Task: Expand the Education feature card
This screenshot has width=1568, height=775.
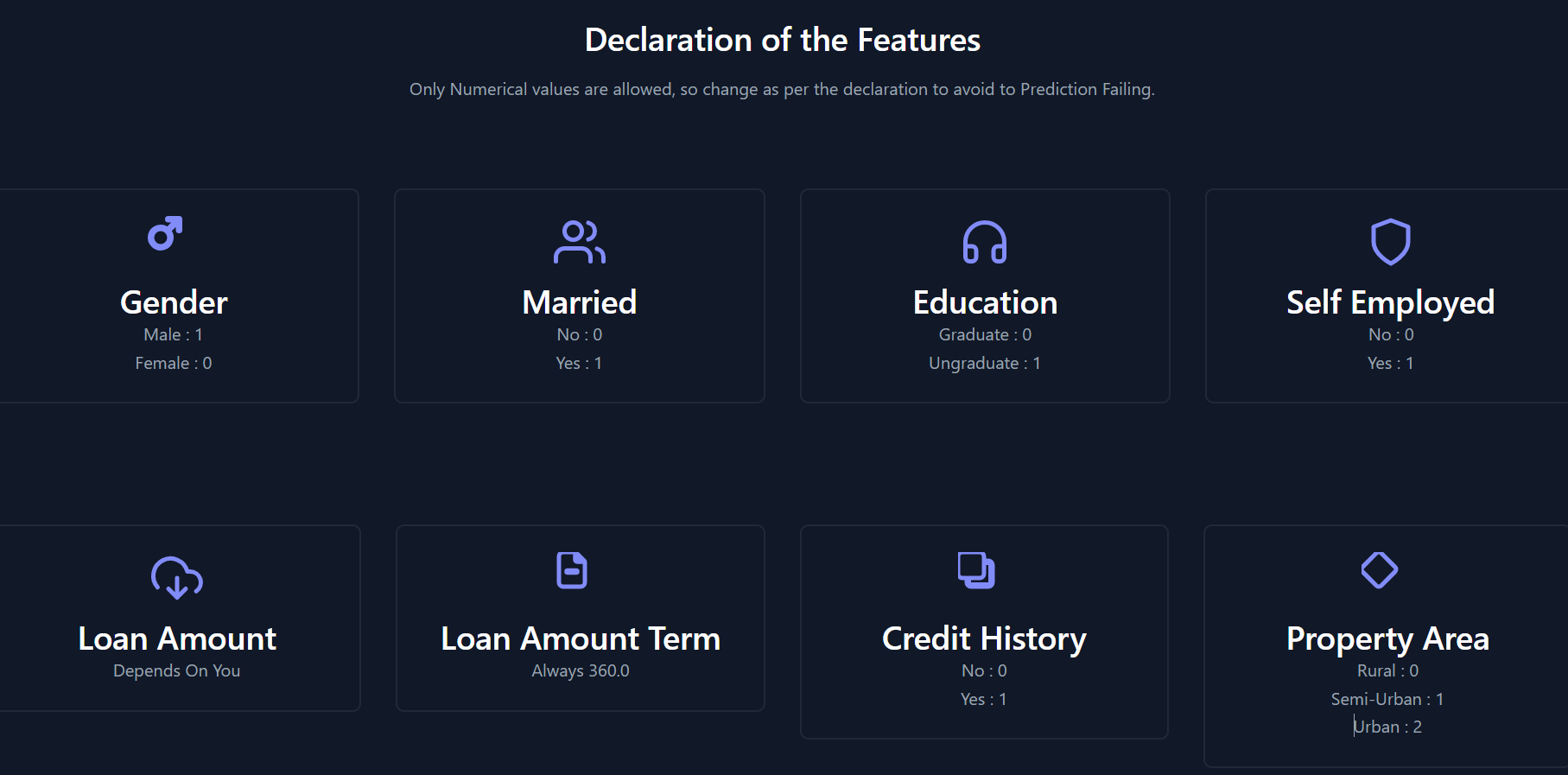Action: [985, 295]
